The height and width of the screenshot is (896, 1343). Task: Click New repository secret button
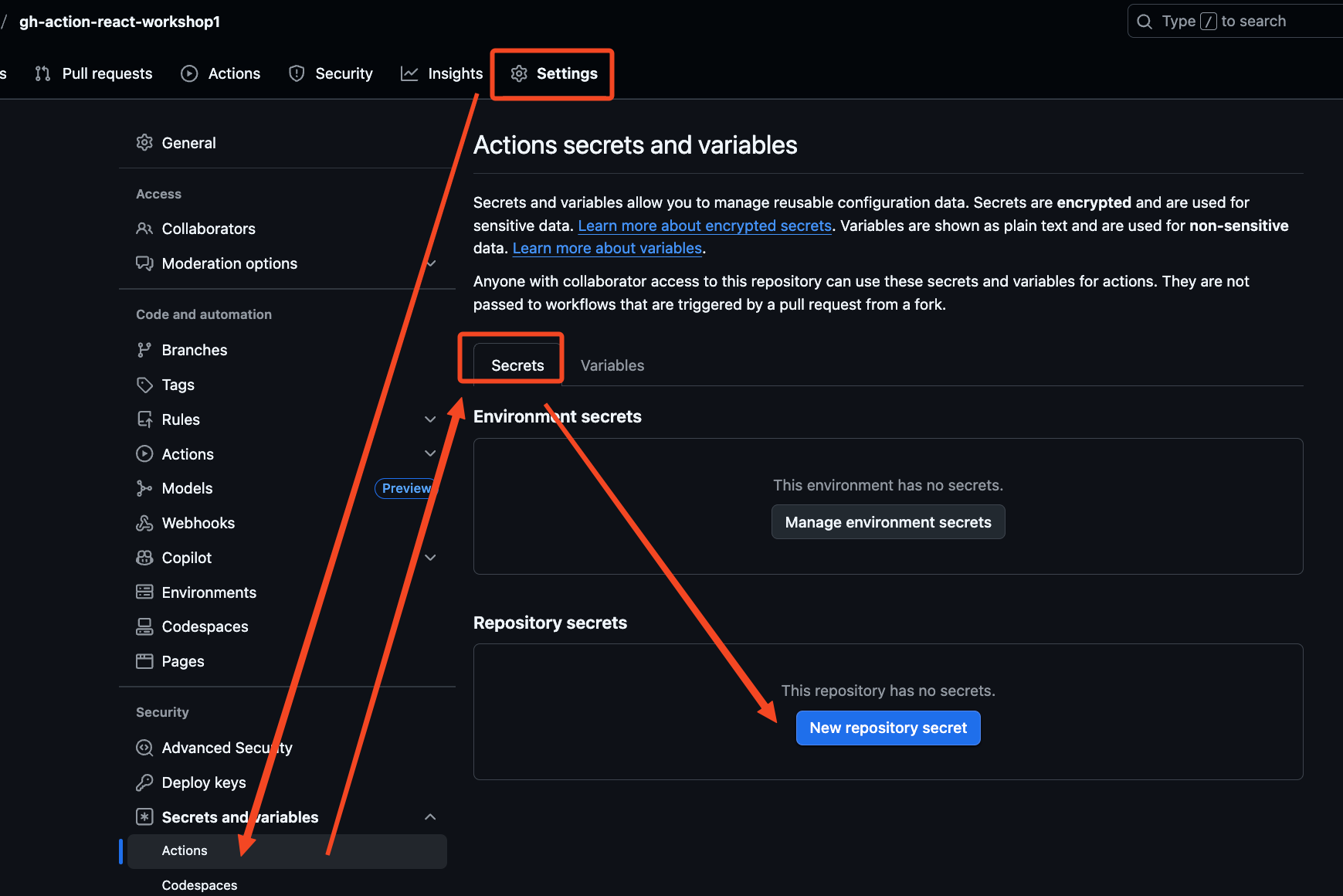[x=888, y=728]
